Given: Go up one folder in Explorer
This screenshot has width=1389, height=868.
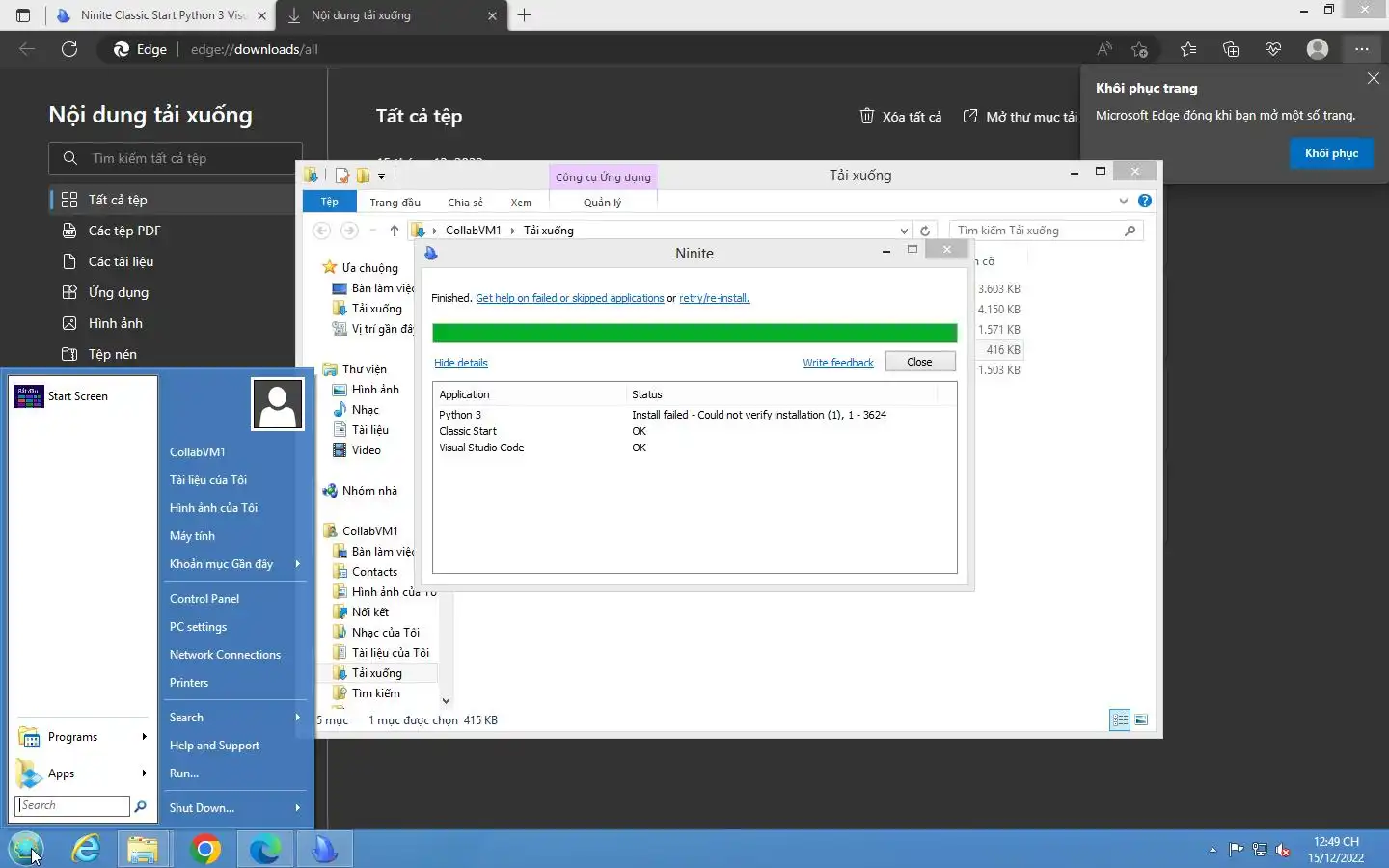Looking at the screenshot, I should [395, 231].
